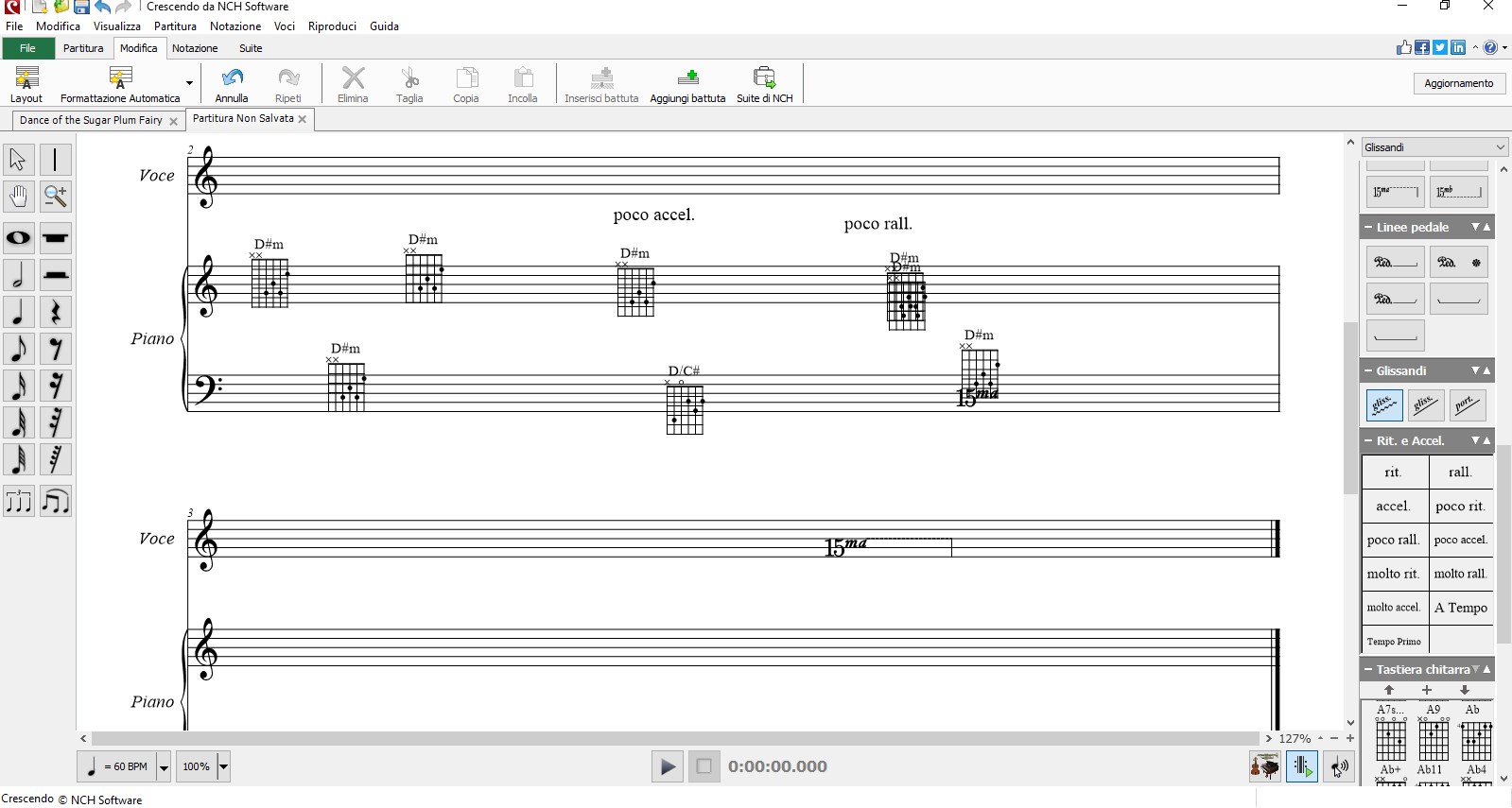Collapse the Glissandi palette section
This screenshot has height=808, width=1512.
[x=1368, y=370]
